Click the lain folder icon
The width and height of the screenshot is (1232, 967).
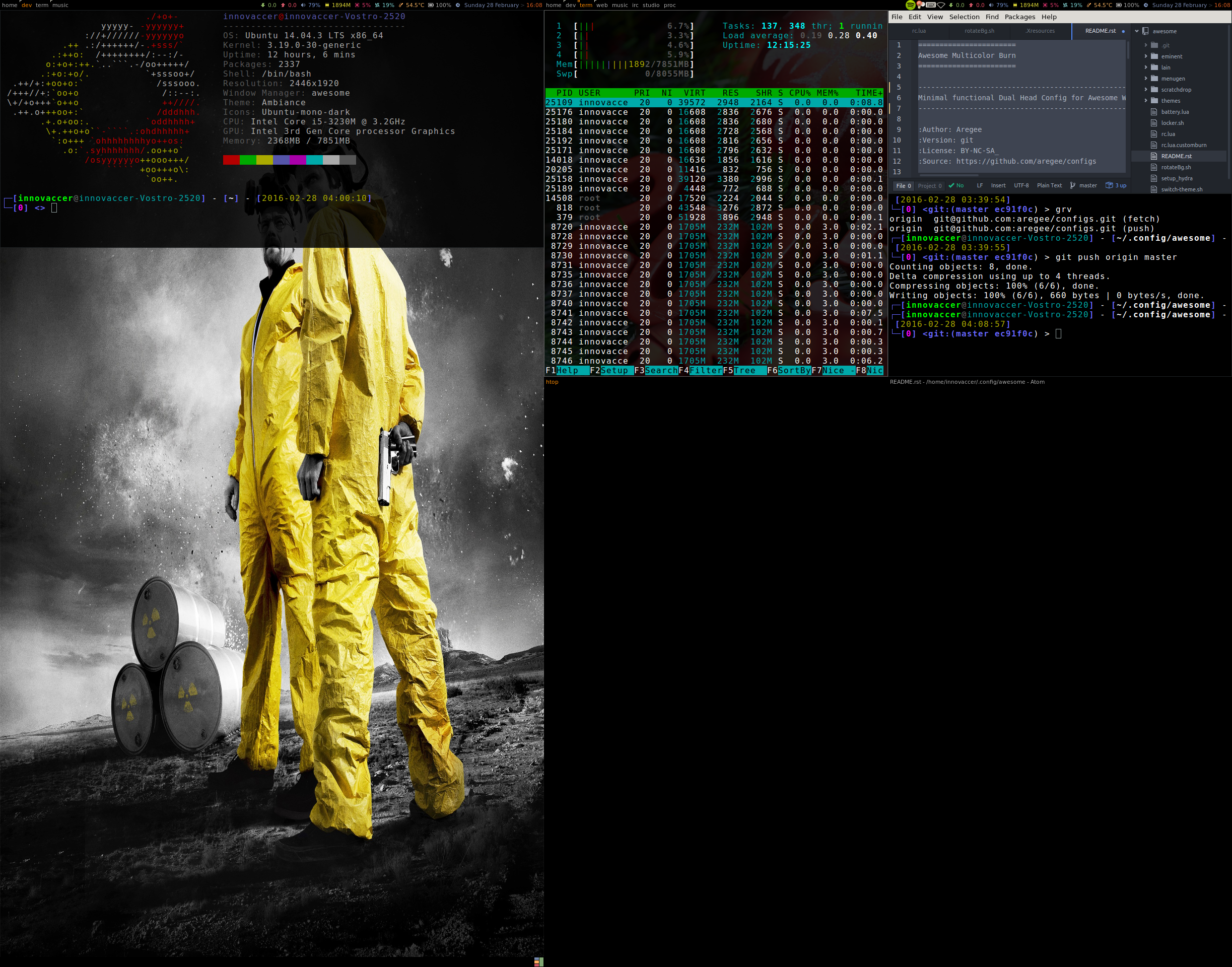tap(1154, 67)
